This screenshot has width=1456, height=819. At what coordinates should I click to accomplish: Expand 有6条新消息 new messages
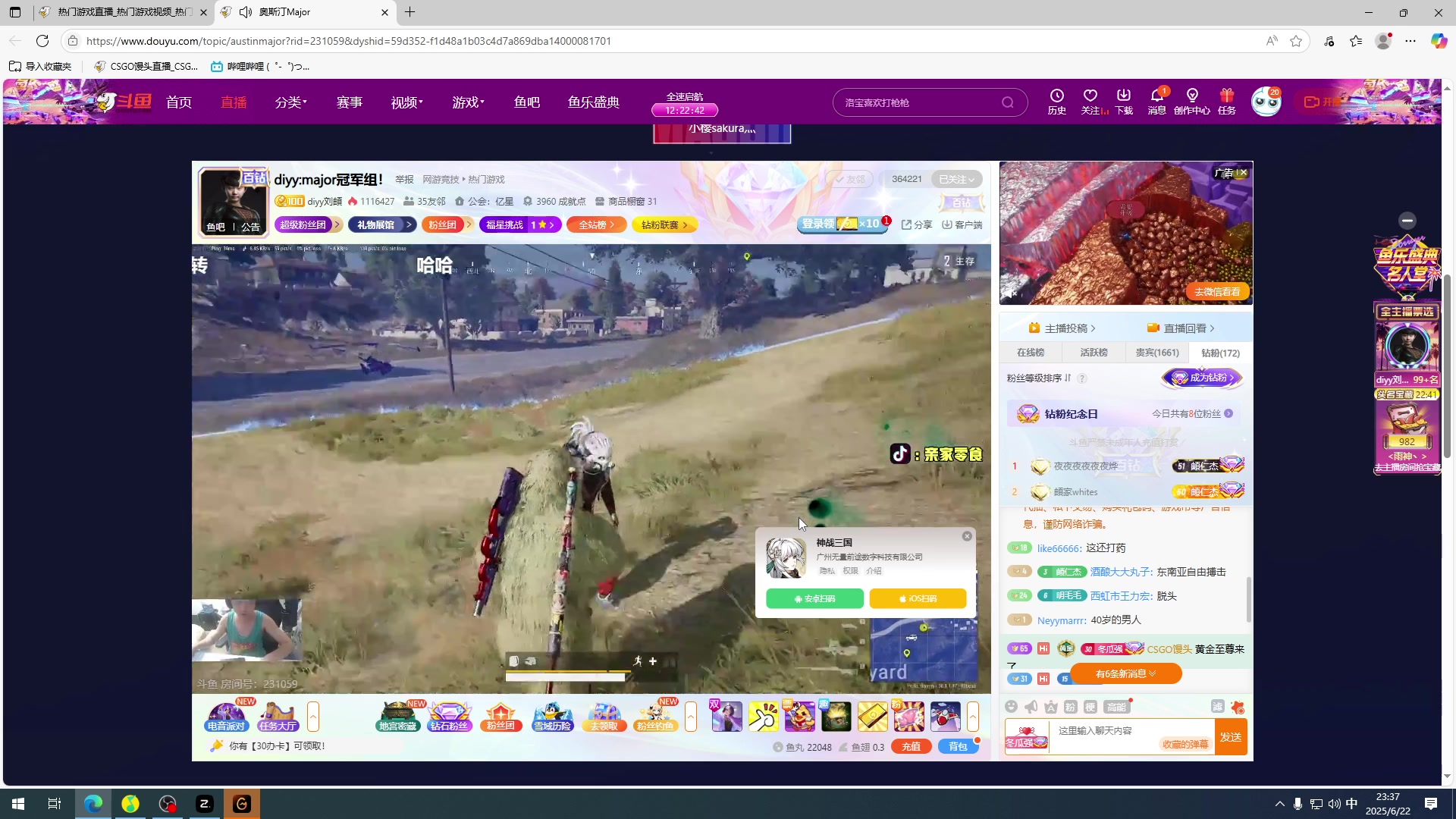[x=1125, y=673]
